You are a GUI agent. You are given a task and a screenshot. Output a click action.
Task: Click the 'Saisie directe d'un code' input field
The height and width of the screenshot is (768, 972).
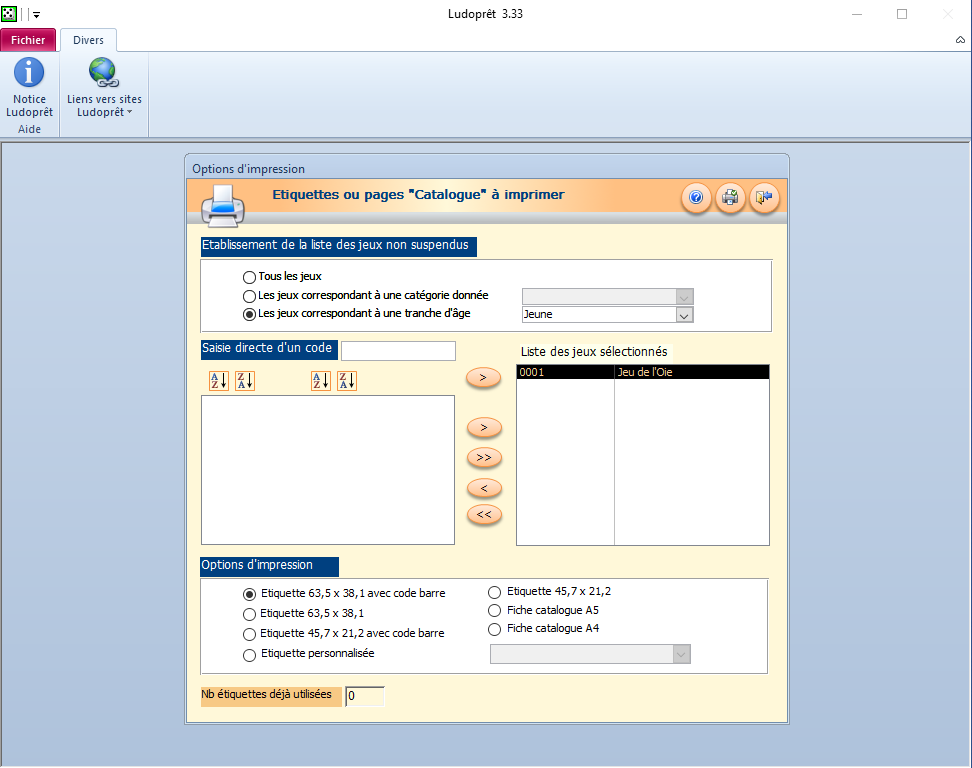(398, 351)
